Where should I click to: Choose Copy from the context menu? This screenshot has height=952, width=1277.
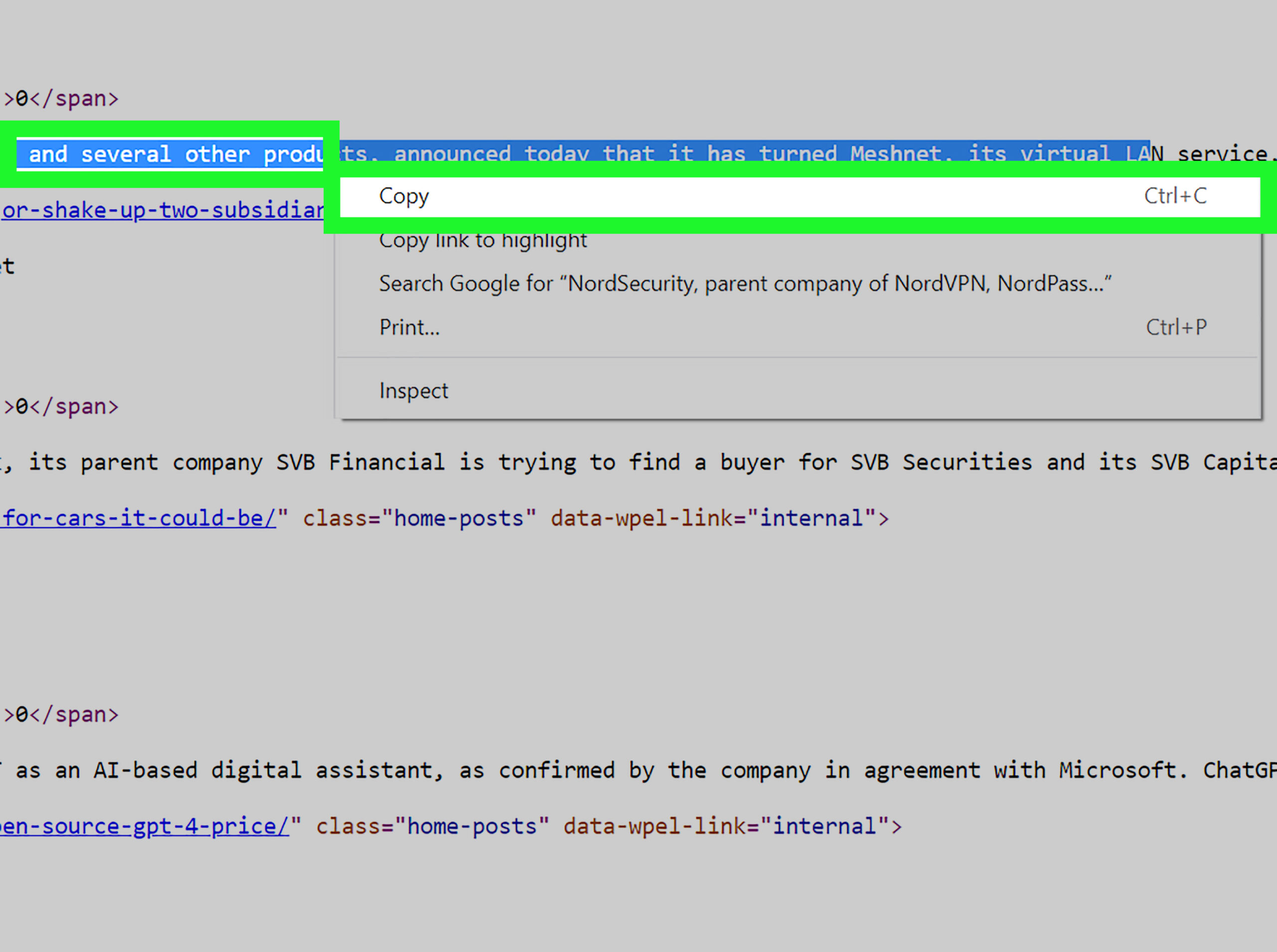pos(404,196)
